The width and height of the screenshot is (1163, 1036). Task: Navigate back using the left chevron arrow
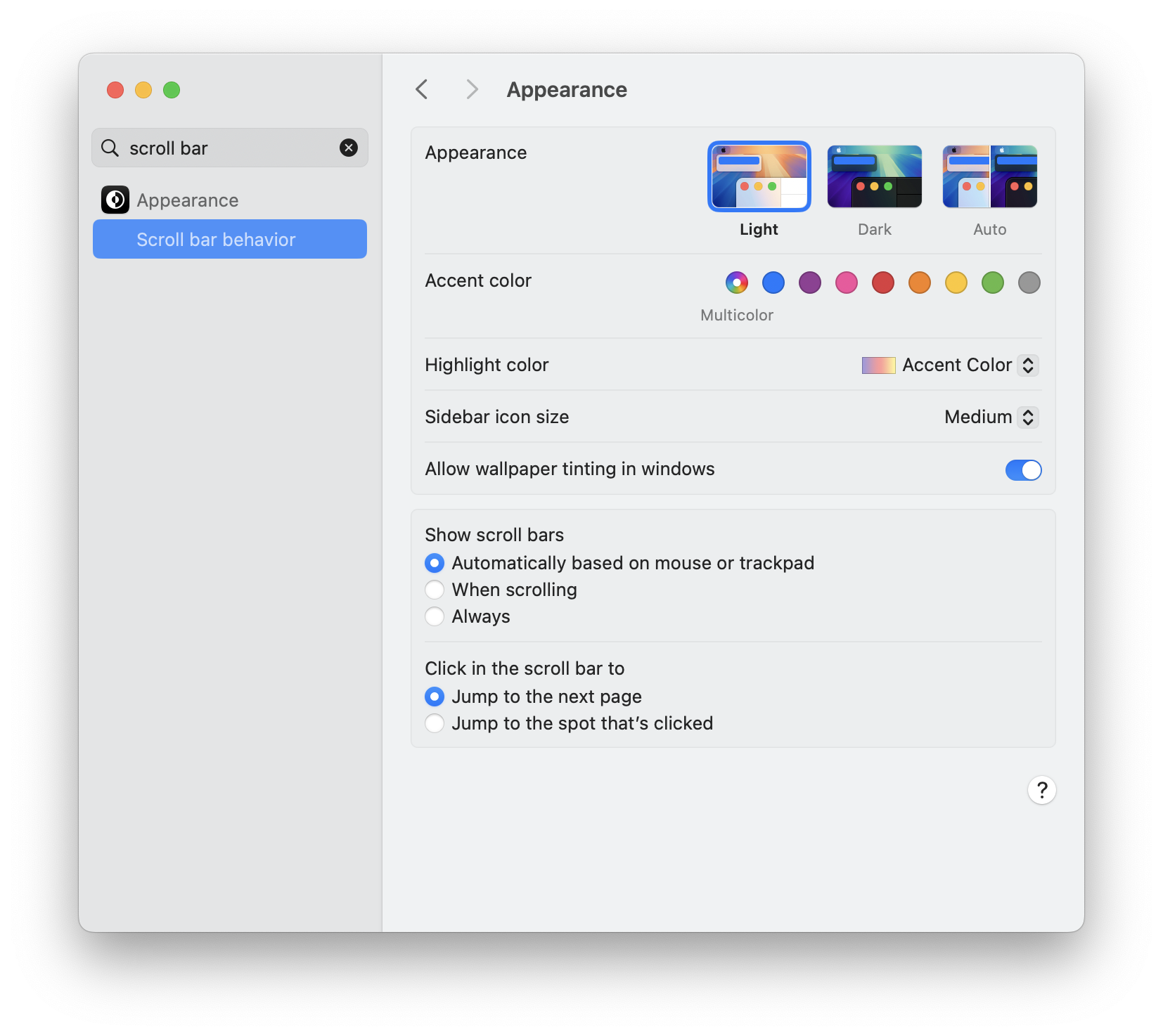coord(422,89)
